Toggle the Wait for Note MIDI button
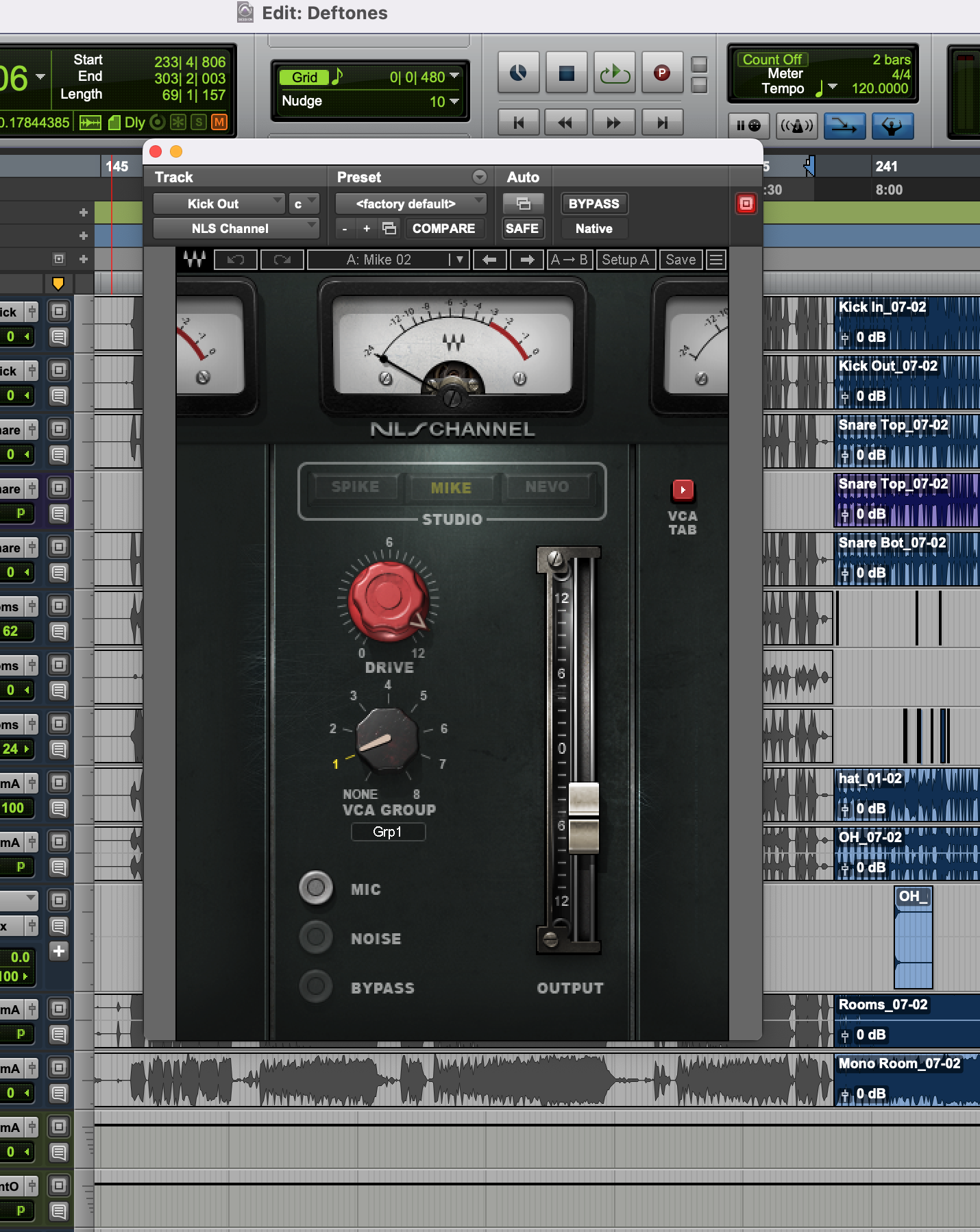Viewport: 980px width, 1232px height. click(x=748, y=125)
